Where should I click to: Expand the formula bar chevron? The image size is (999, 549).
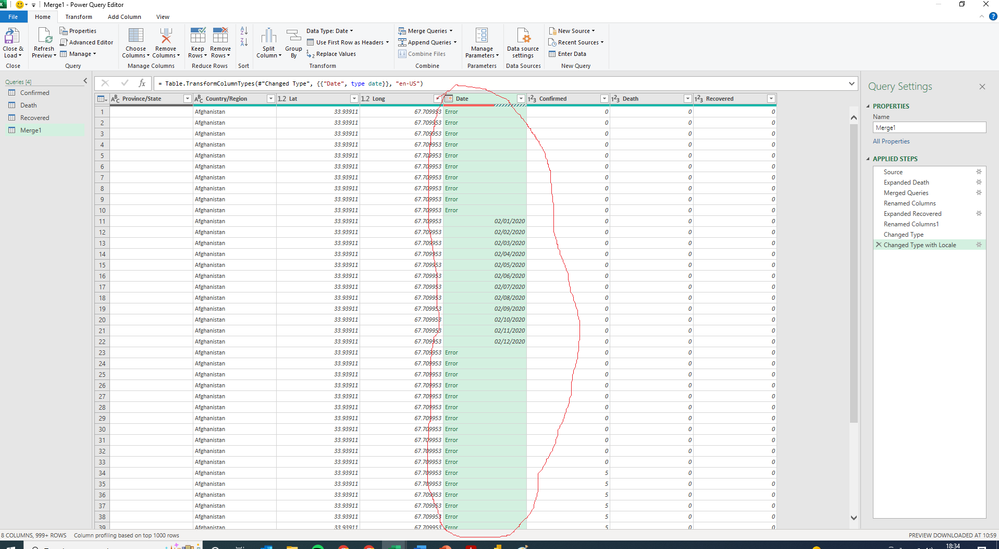point(852,83)
